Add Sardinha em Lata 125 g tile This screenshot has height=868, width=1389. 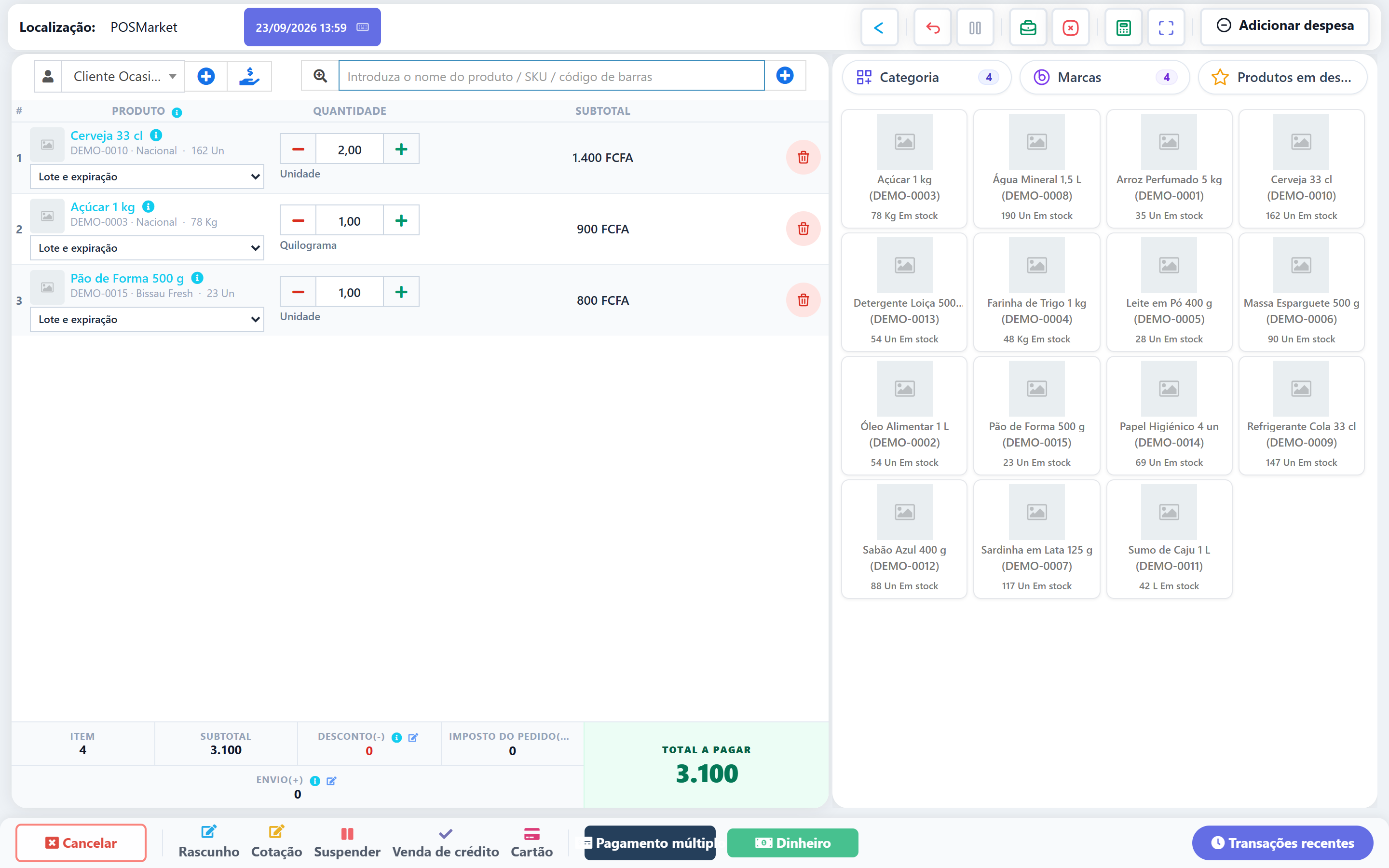point(1036,539)
